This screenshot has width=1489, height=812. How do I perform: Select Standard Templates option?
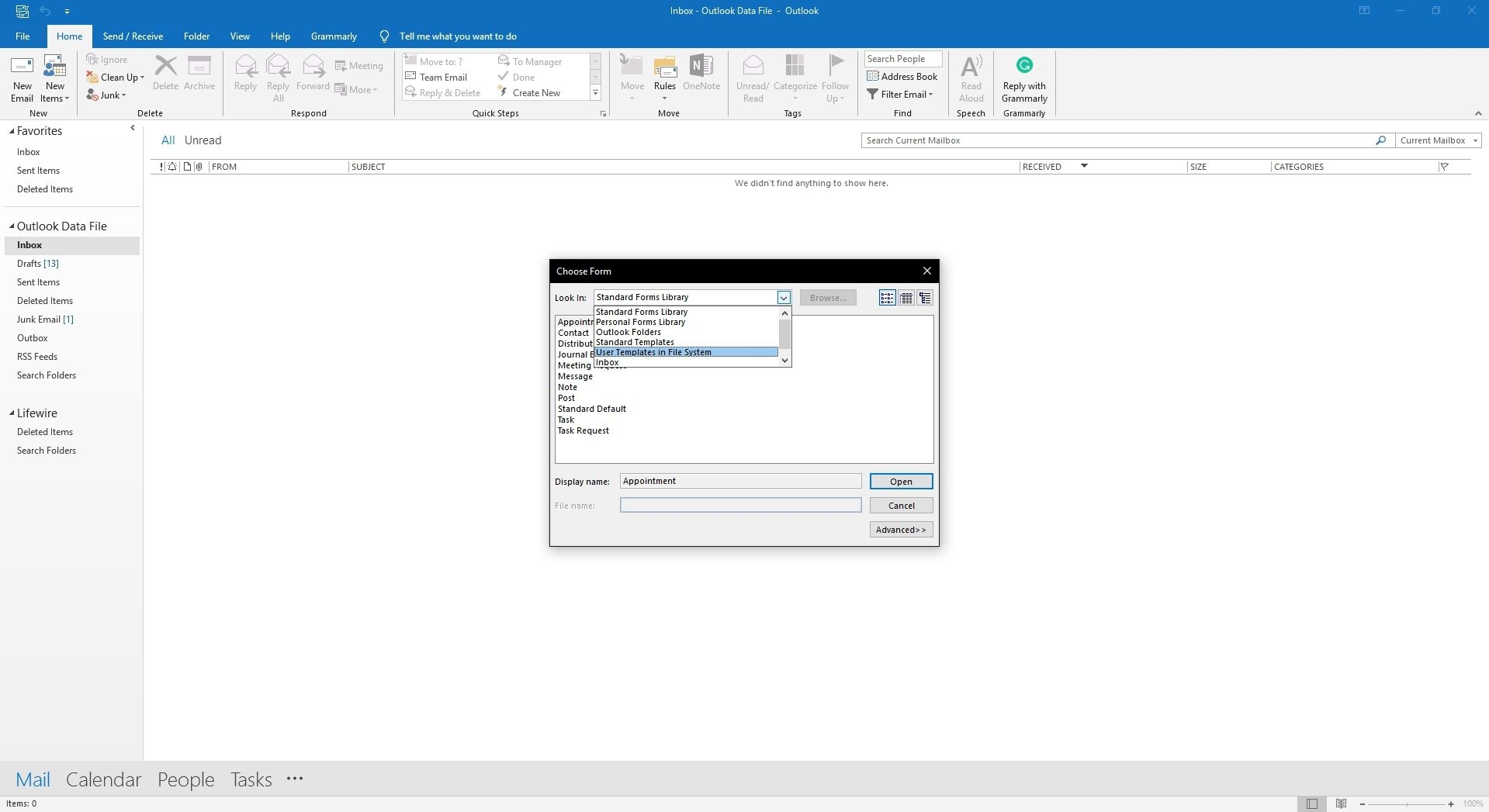686,342
